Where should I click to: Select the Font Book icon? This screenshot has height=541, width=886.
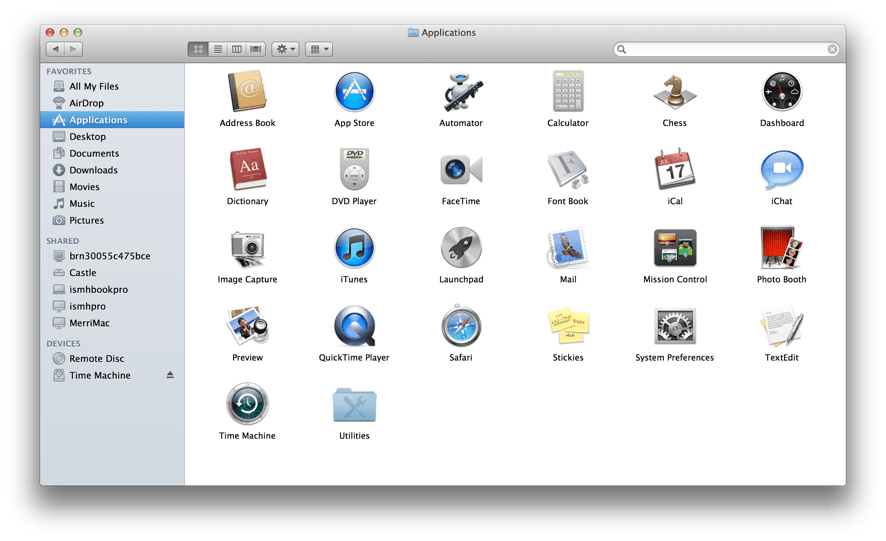(568, 170)
